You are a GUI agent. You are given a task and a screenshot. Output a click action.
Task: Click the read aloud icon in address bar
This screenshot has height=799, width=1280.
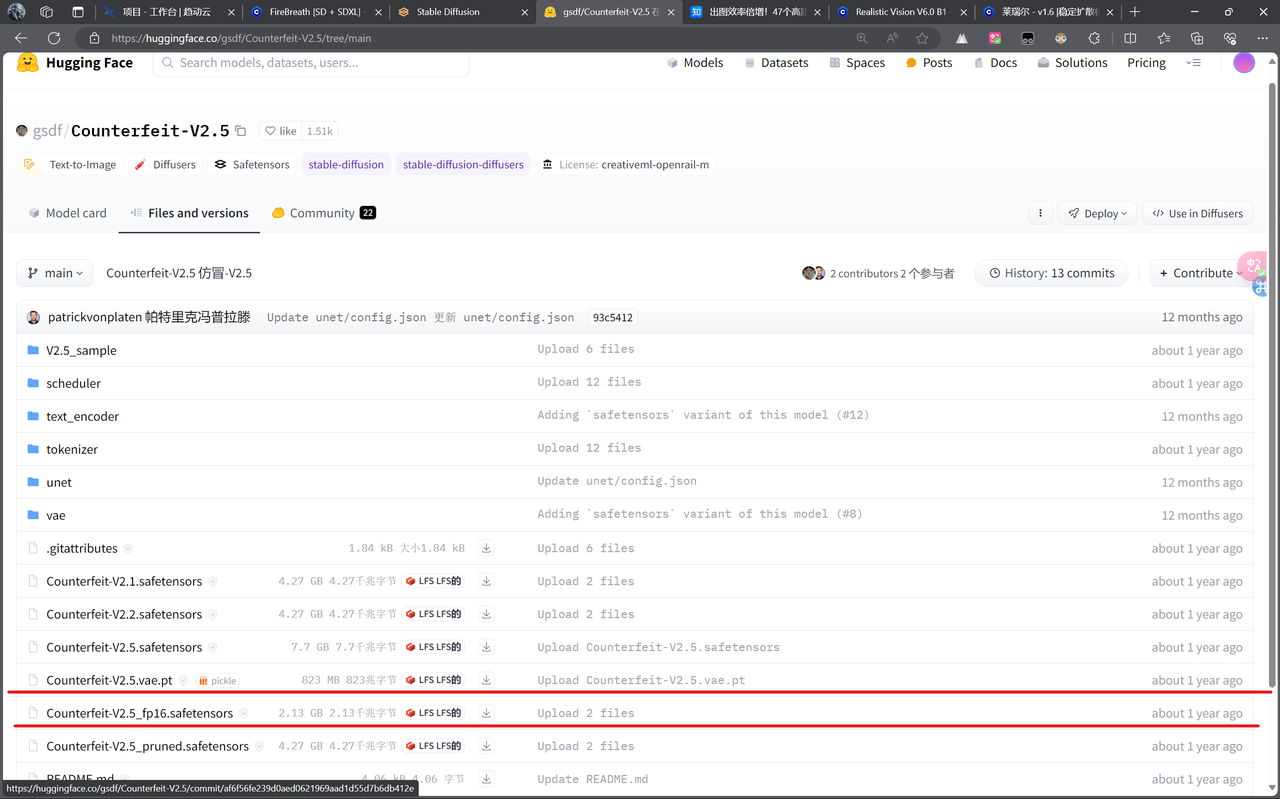pos(892,38)
